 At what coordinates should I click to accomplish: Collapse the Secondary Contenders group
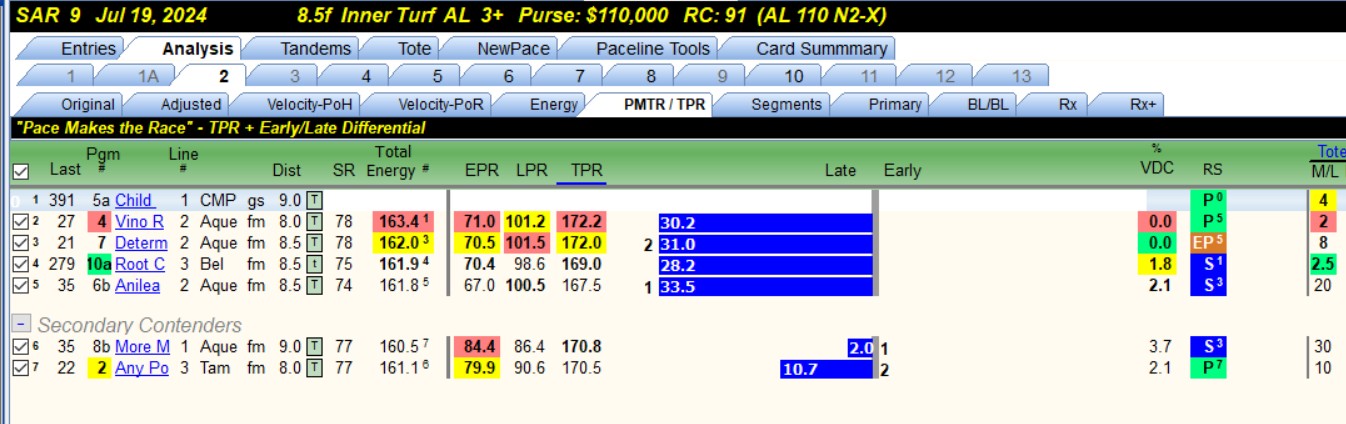[21, 325]
